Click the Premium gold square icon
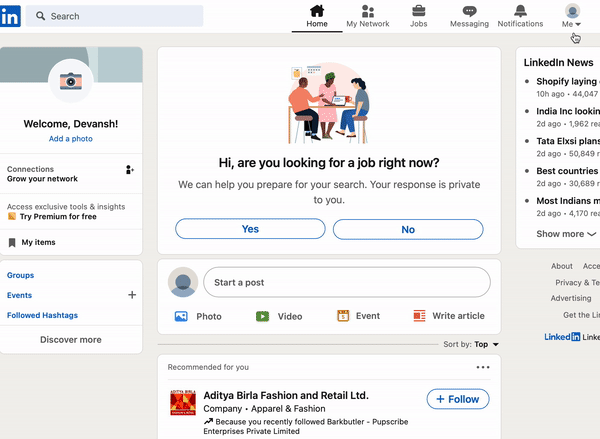This screenshot has height=439, width=600. pos(12,216)
